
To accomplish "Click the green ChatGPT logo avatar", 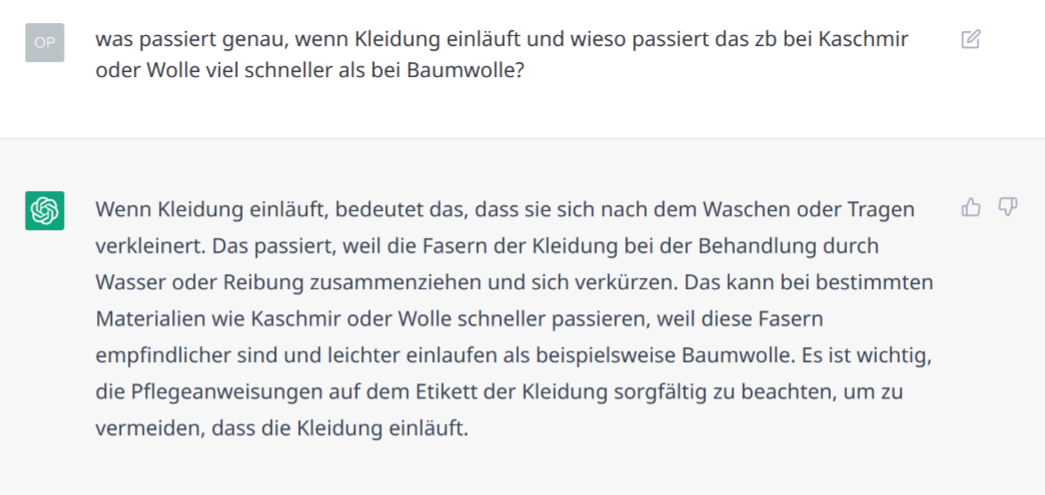I will click(45, 211).
